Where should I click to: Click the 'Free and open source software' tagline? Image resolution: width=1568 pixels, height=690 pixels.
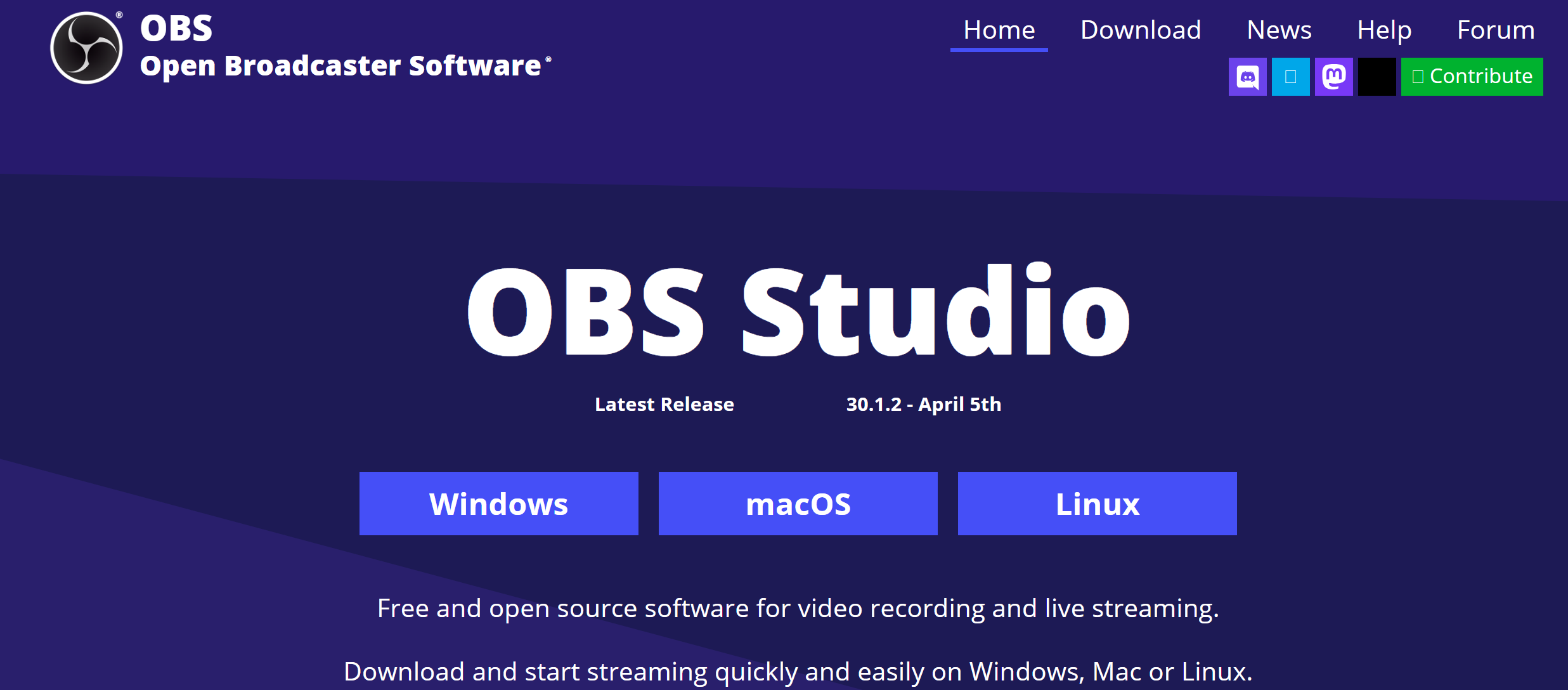tap(798, 608)
